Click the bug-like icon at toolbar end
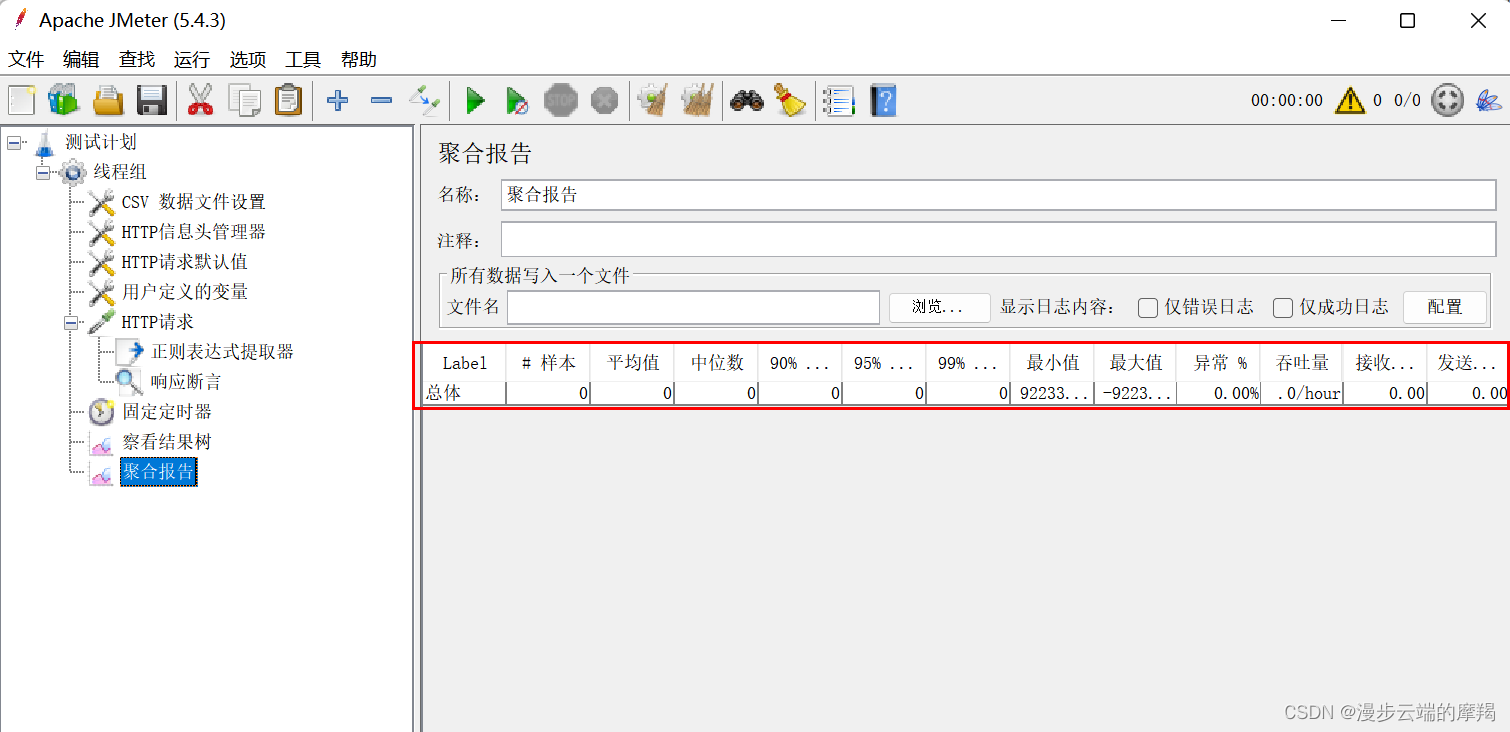Screen dimensions: 1510x732 coord(1489,100)
